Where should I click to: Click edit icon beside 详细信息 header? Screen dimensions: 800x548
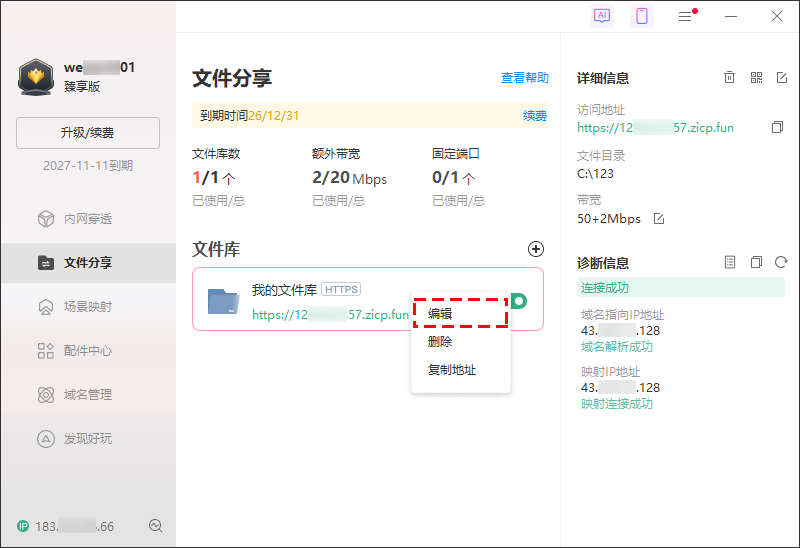[782, 78]
